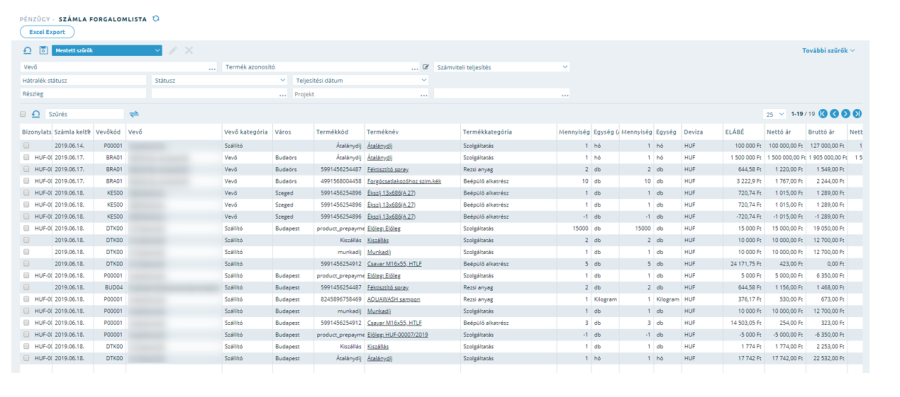Click the 1-19 / 19 record count
The height and width of the screenshot is (397, 900).
(x=802, y=114)
